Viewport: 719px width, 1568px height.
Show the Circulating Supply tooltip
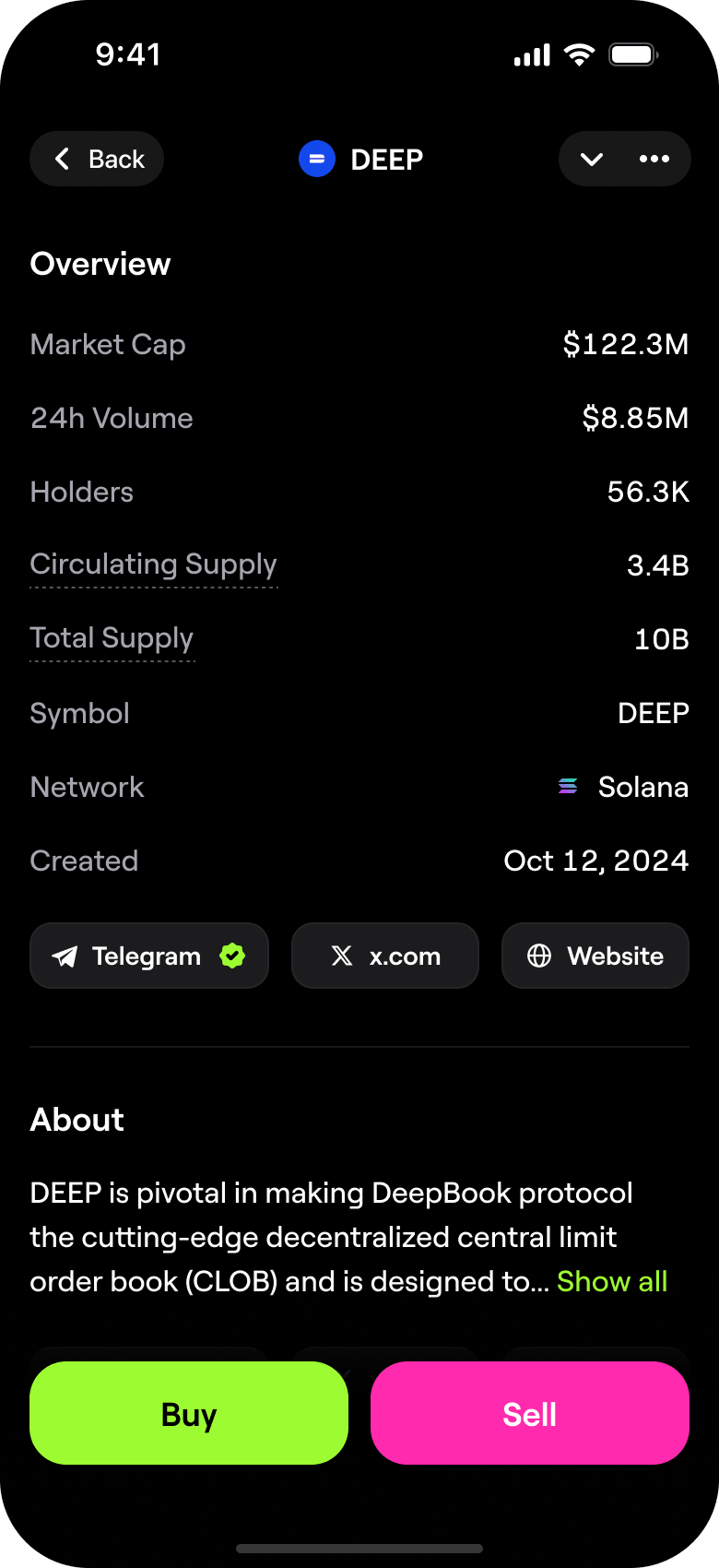point(153,564)
